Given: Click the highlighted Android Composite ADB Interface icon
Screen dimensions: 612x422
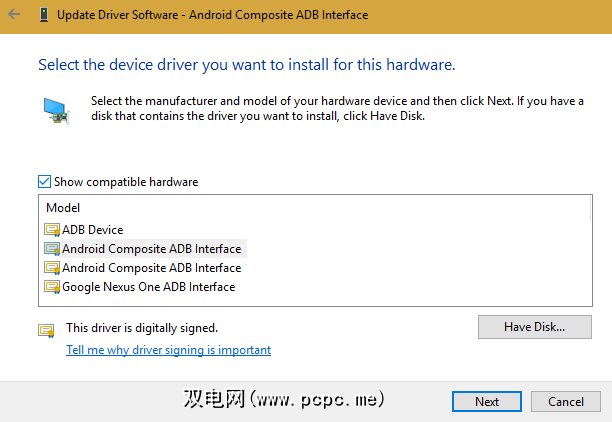Looking at the screenshot, I should pyautogui.click(x=53, y=249).
